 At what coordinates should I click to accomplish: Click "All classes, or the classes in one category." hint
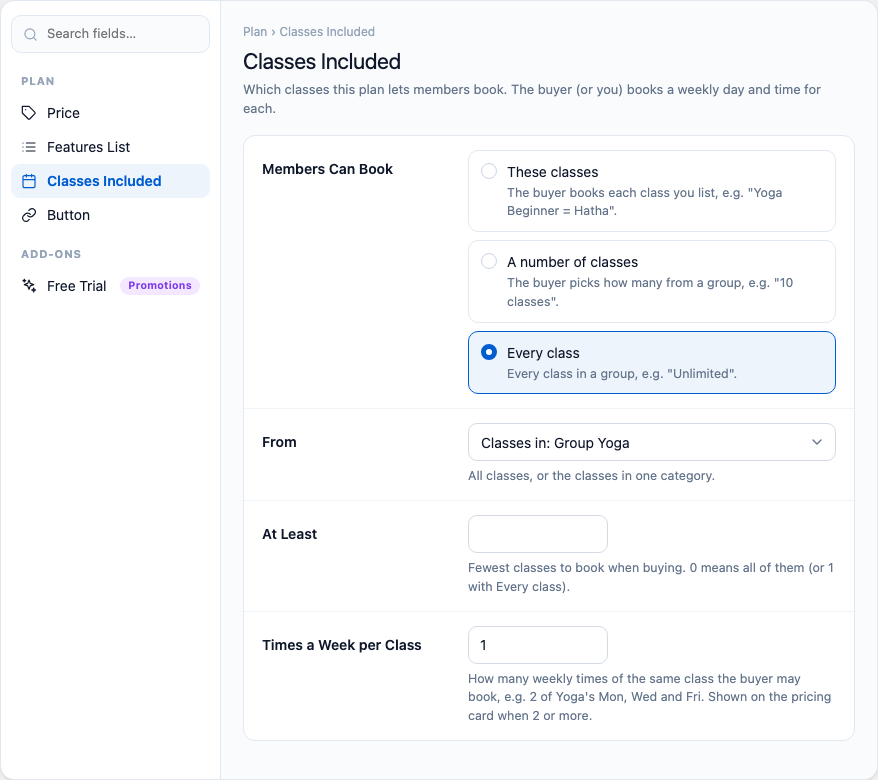[x=591, y=476]
